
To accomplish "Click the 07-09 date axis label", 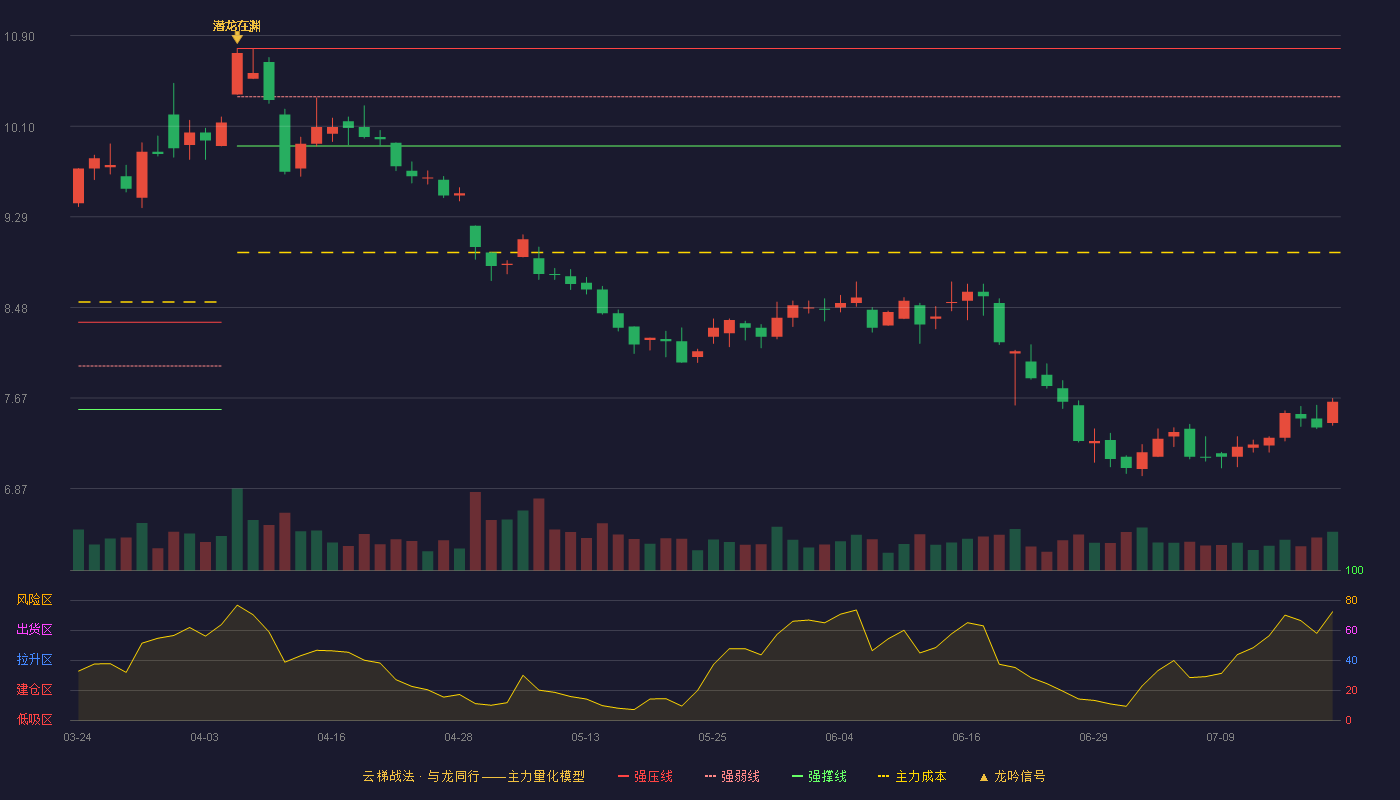I will point(1220,737).
